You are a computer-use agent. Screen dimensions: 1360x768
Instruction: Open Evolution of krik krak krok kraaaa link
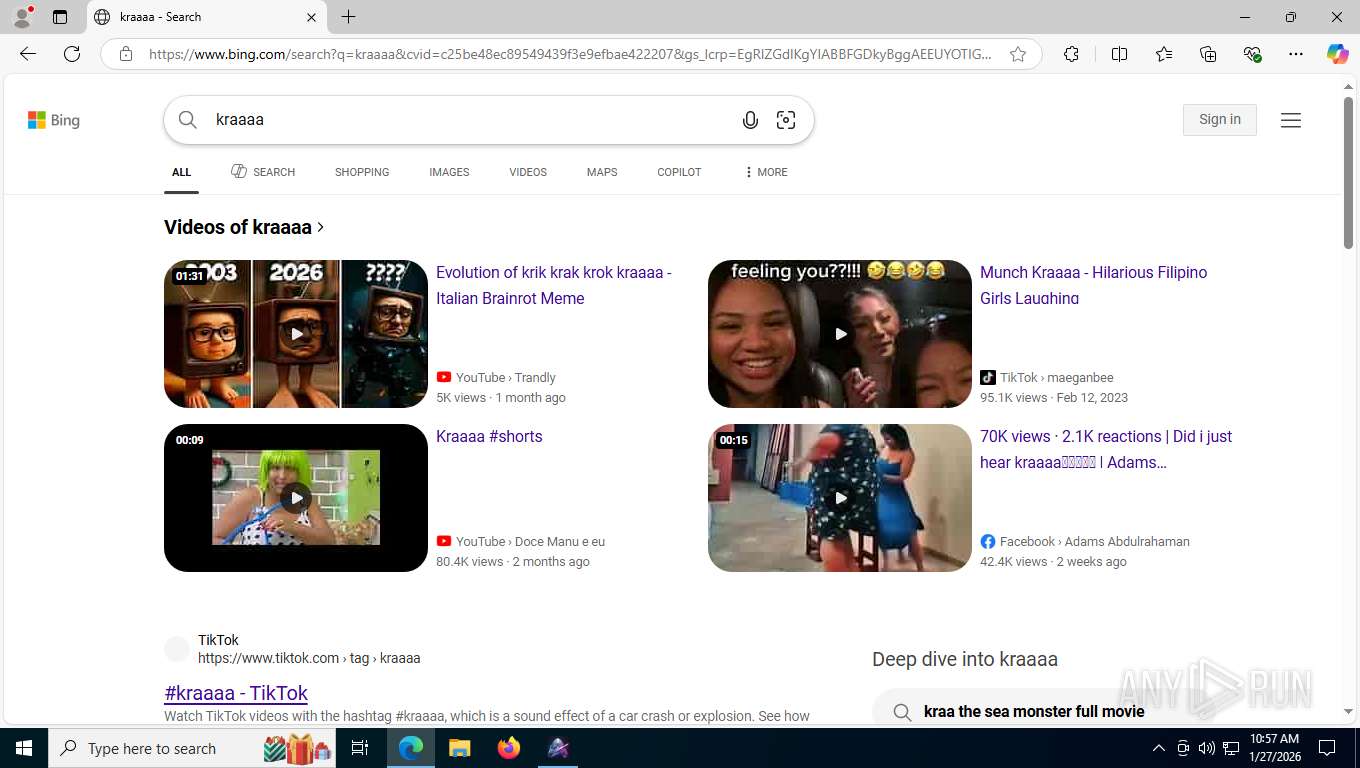(553, 285)
